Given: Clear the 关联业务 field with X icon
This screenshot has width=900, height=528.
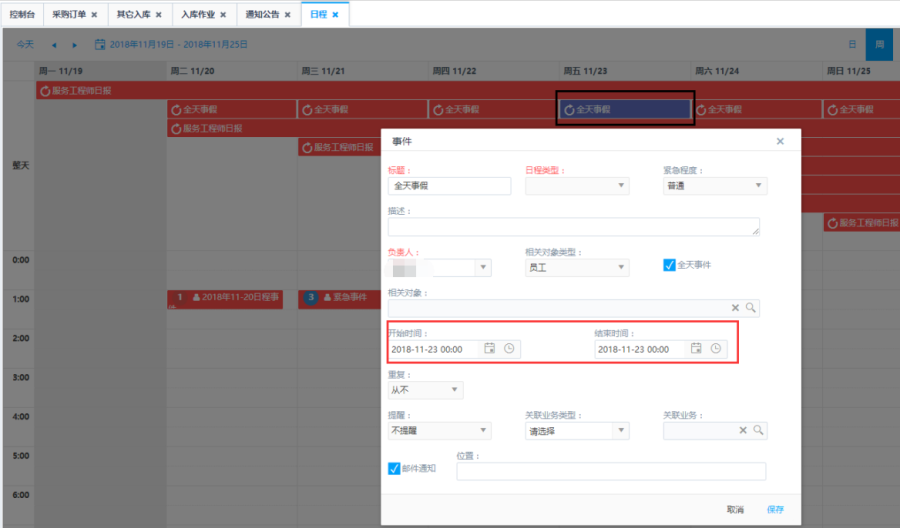Looking at the screenshot, I should pos(743,430).
